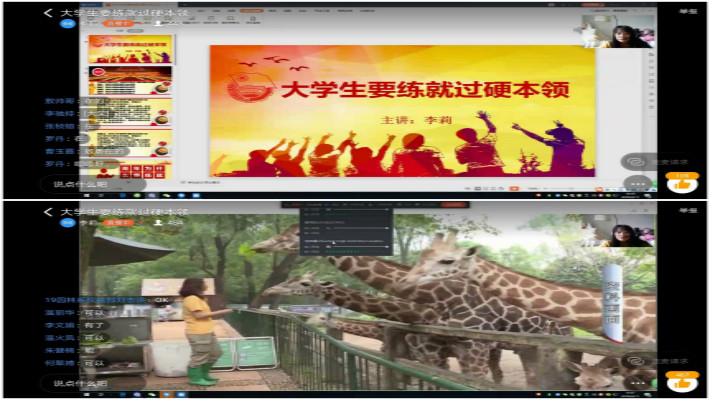
Task: Select the first slide thumbnail in the slide panel
Action: tap(129, 49)
